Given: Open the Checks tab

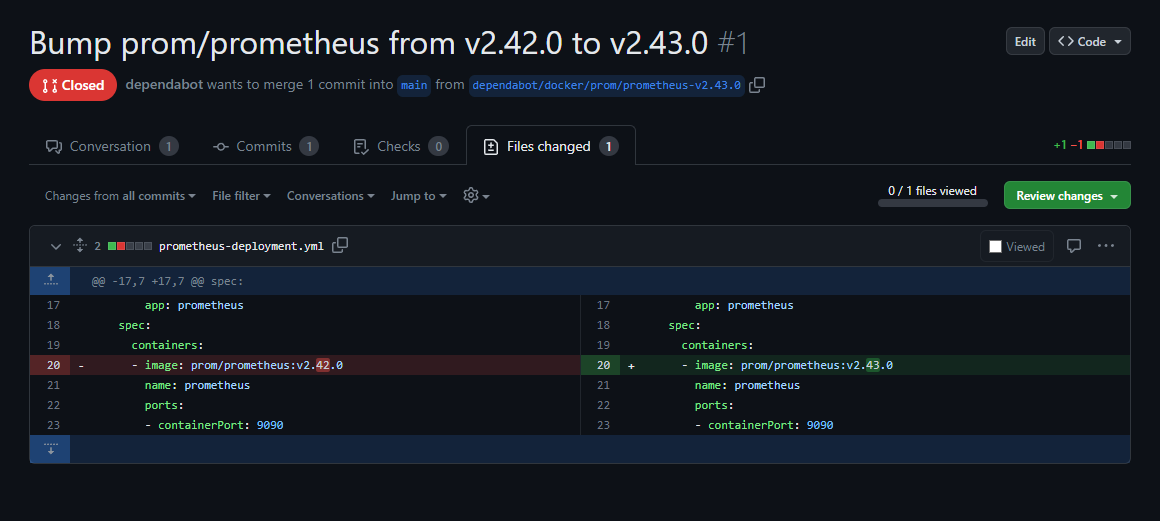Looking at the screenshot, I should (x=400, y=147).
